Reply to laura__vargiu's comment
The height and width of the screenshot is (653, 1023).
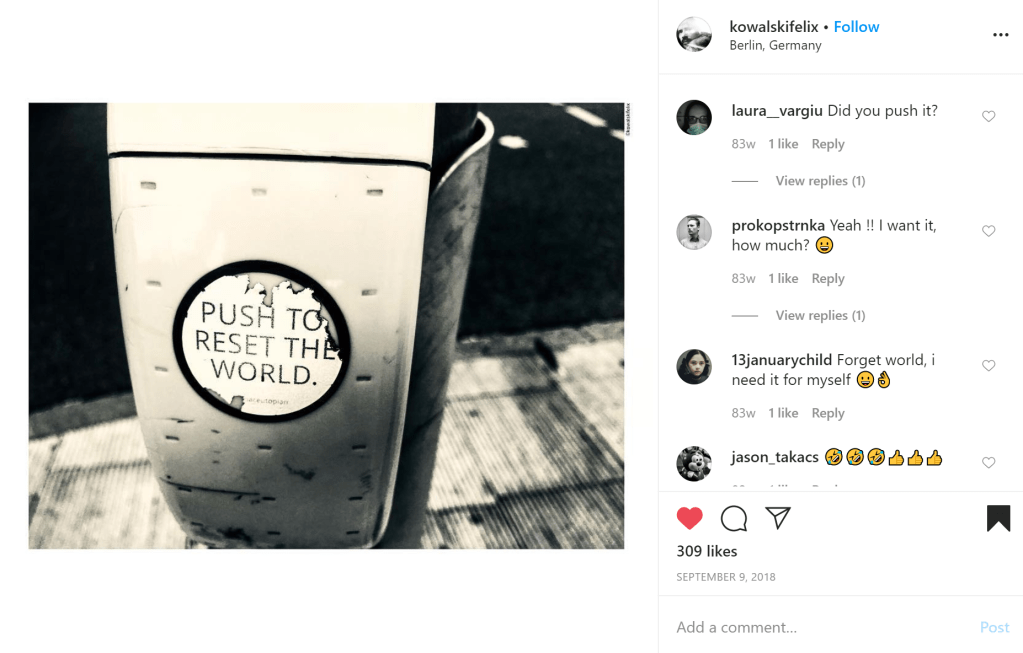828,144
